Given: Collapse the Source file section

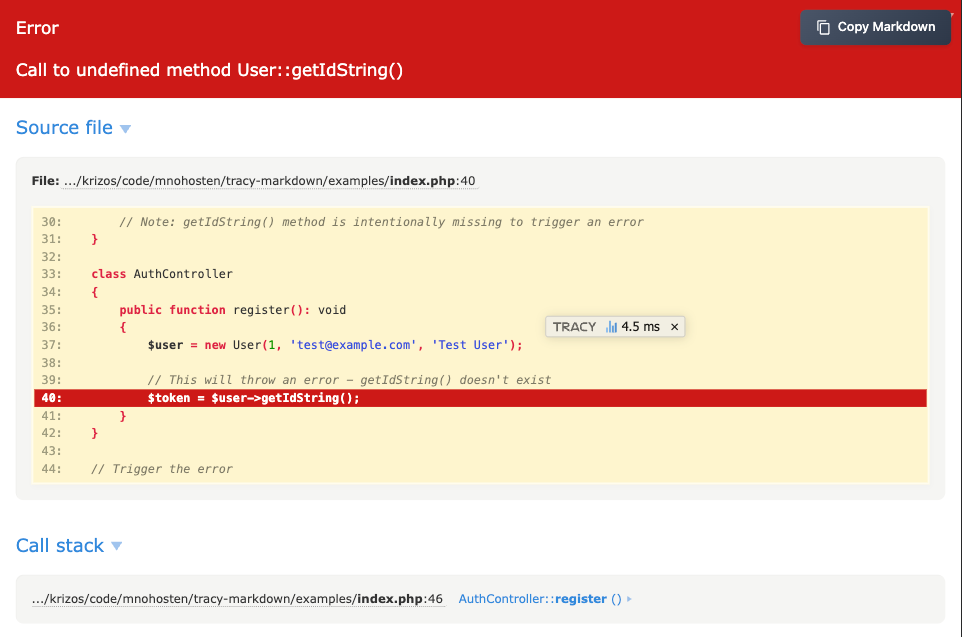Looking at the screenshot, I should [x=126, y=127].
